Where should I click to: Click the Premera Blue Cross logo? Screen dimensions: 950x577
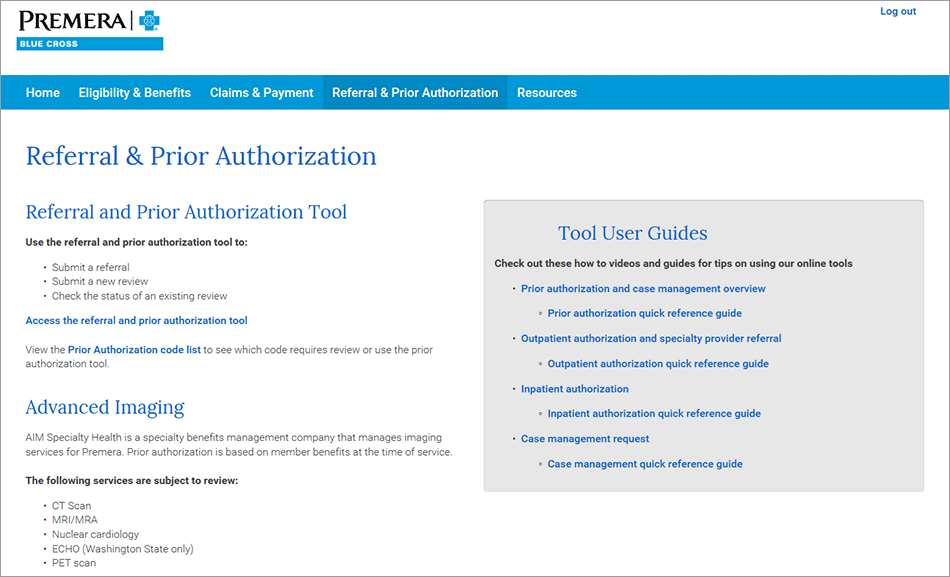click(x=89, y=30)
